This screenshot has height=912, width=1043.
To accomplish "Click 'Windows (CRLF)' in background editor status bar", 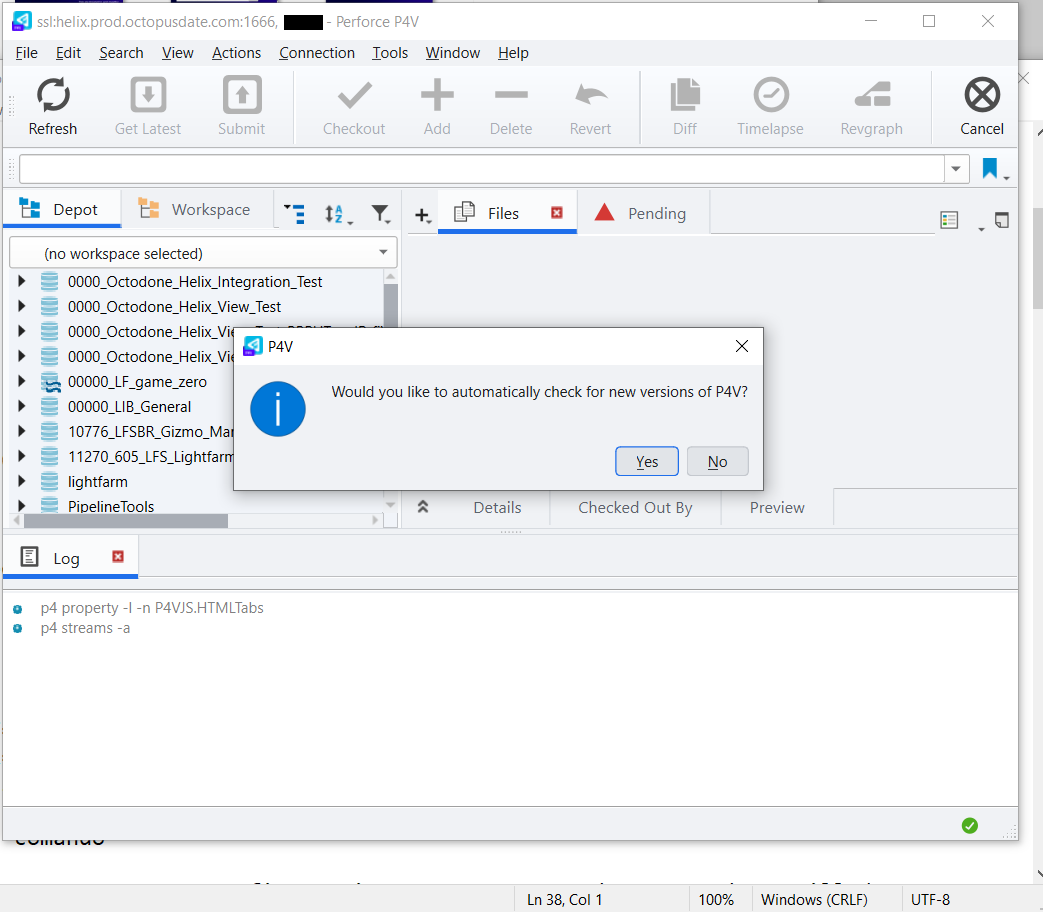I will (814, 899).
